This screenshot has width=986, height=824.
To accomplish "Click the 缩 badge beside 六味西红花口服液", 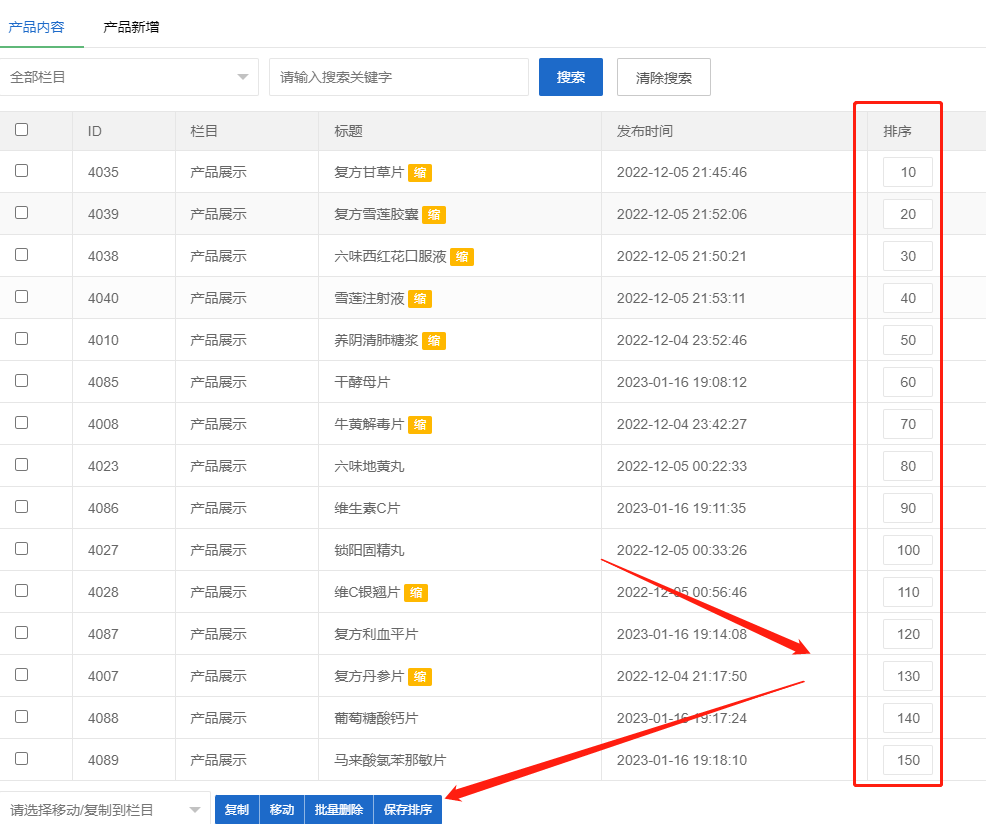I will click(462, 257).
